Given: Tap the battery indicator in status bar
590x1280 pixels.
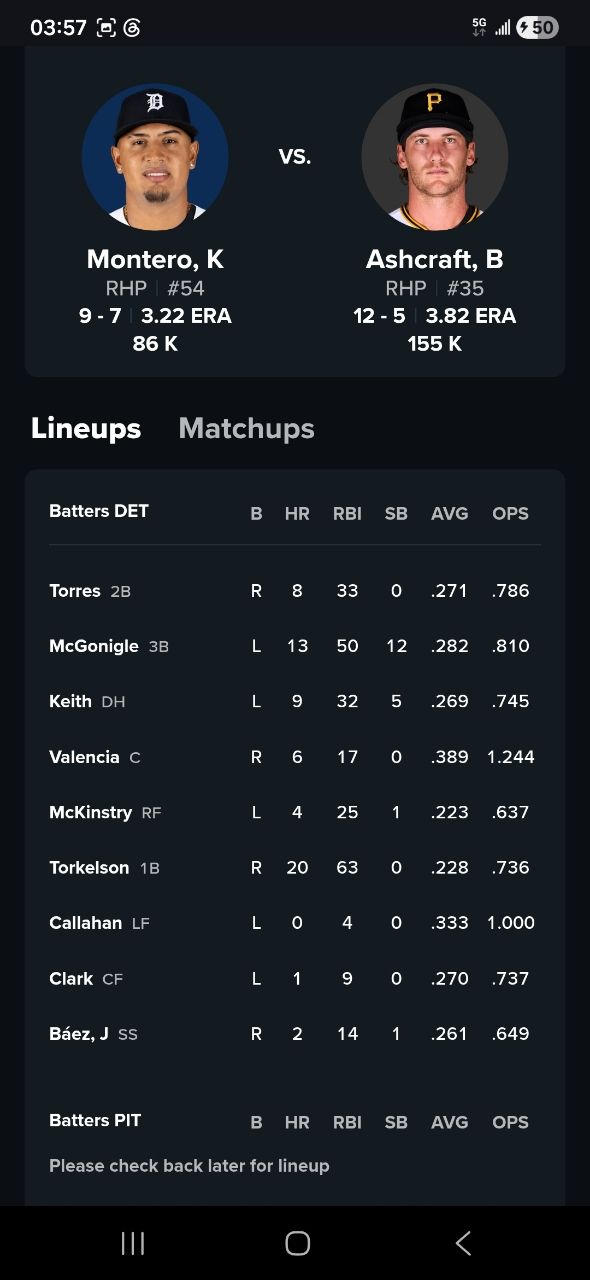Looking at the screenshot, I should click(538, 28).
